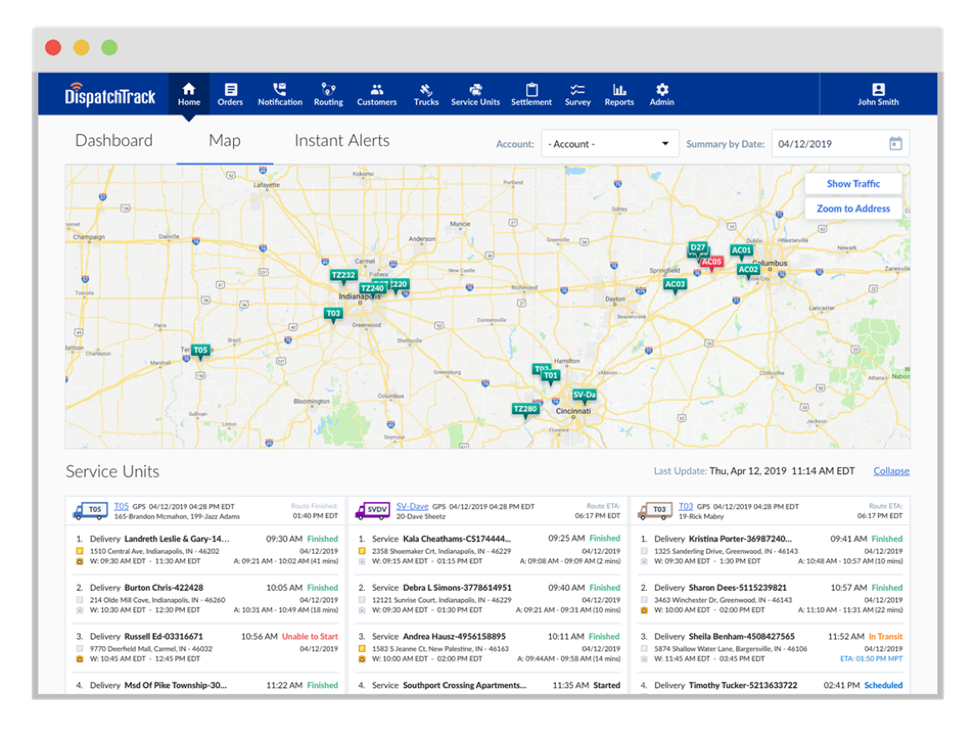Switch to the Instant Alerts tab
Screen dimensions: 974x735
[x=341, y=141]
